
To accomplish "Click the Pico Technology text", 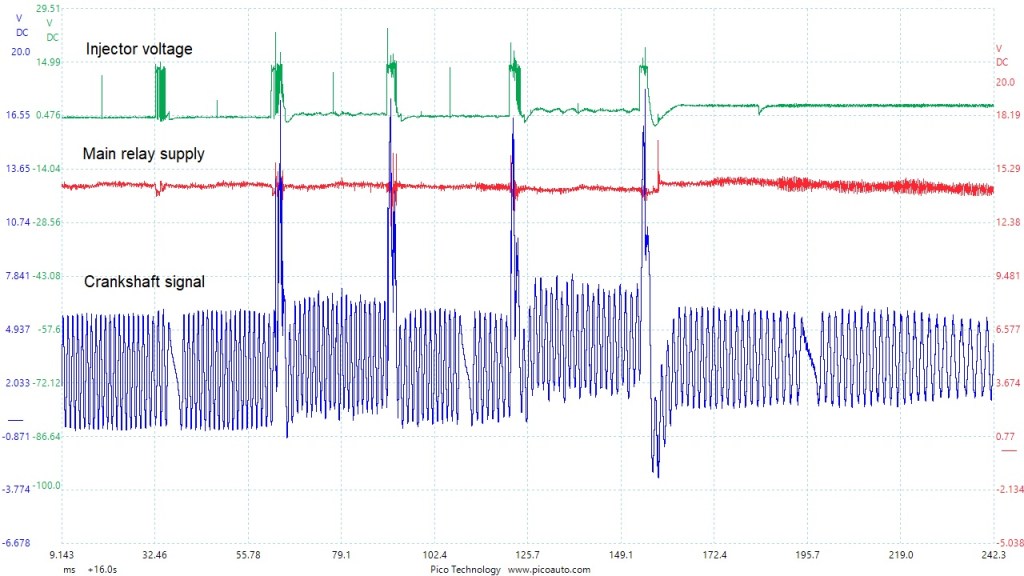I will (x=465, y=569).
